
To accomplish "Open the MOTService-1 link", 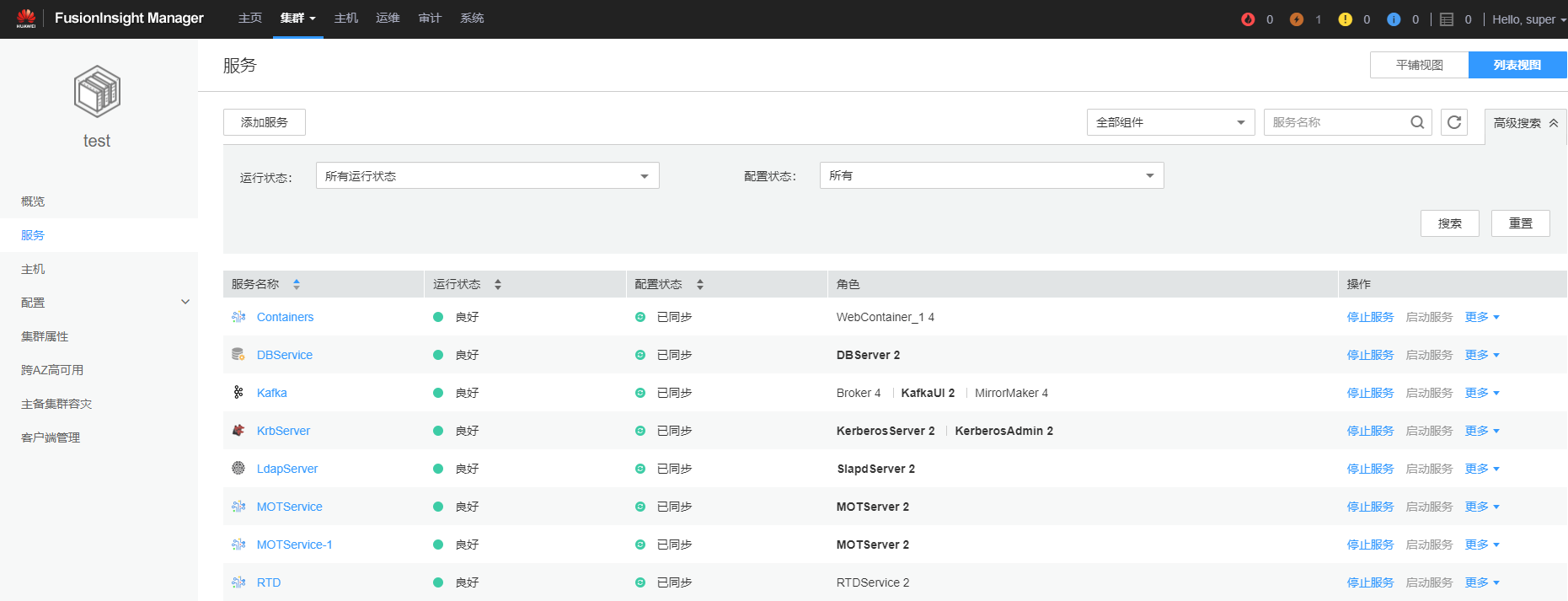I will click(x=295, y=545).
